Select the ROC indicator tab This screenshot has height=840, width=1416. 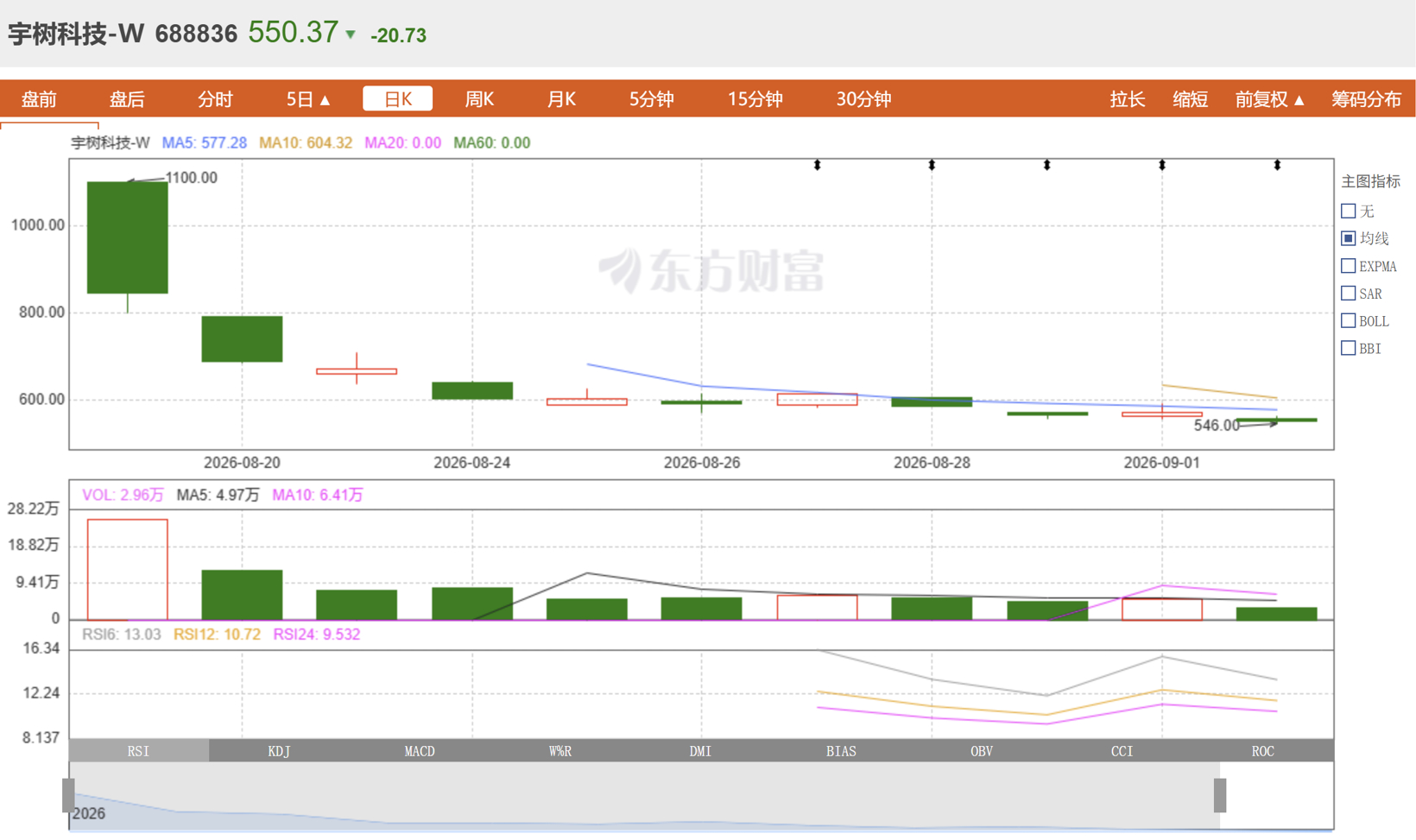click(1262, 751)
